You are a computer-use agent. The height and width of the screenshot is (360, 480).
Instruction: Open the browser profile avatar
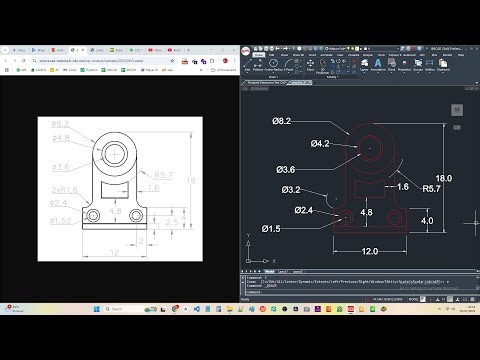pos(225,61)
